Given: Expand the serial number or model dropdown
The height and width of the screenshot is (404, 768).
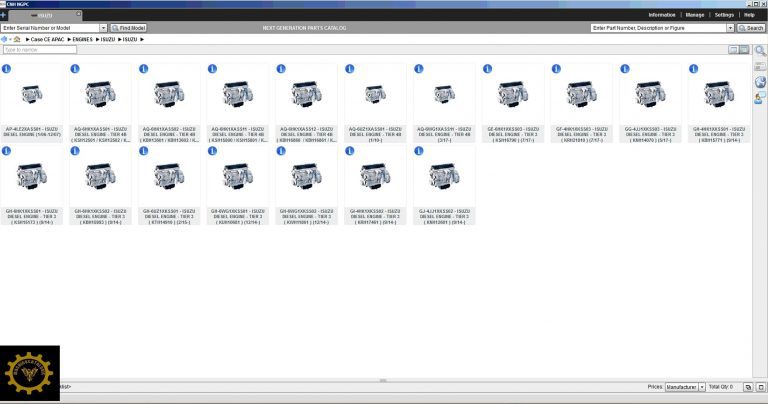Looking at the screenshot, I should (x=103, y=28).
